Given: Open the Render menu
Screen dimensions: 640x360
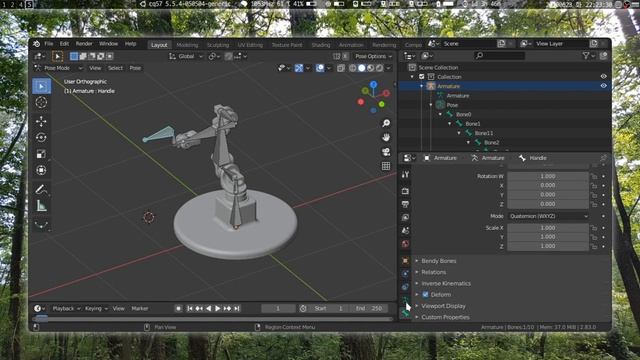Looking at the screenshot, I should point(84,44).
